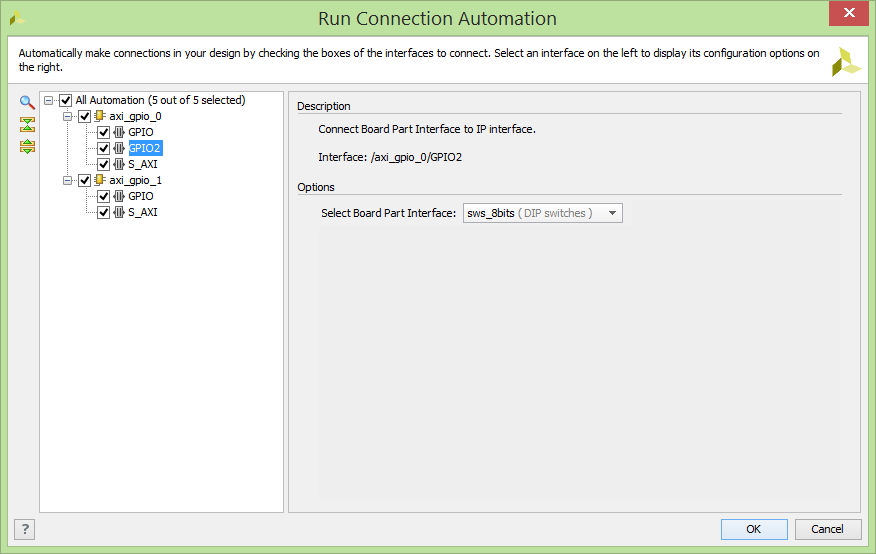Click the search magnifier icon

(27, 102)
